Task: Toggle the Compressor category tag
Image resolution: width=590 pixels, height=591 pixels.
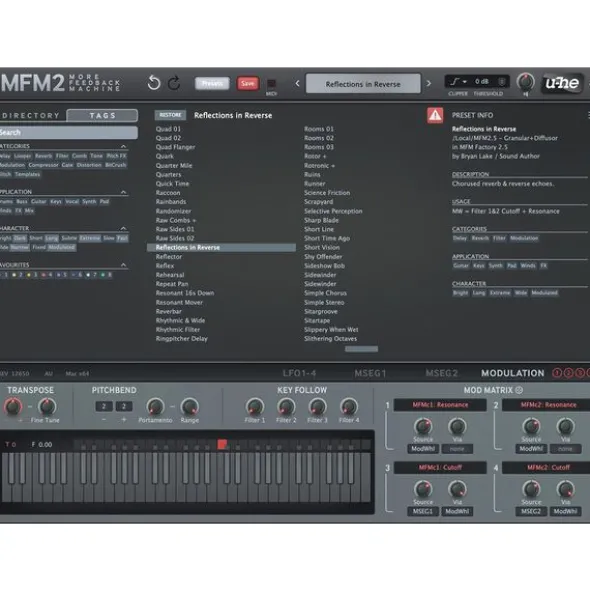Action: pyautogui.click(x=43, y=165)
